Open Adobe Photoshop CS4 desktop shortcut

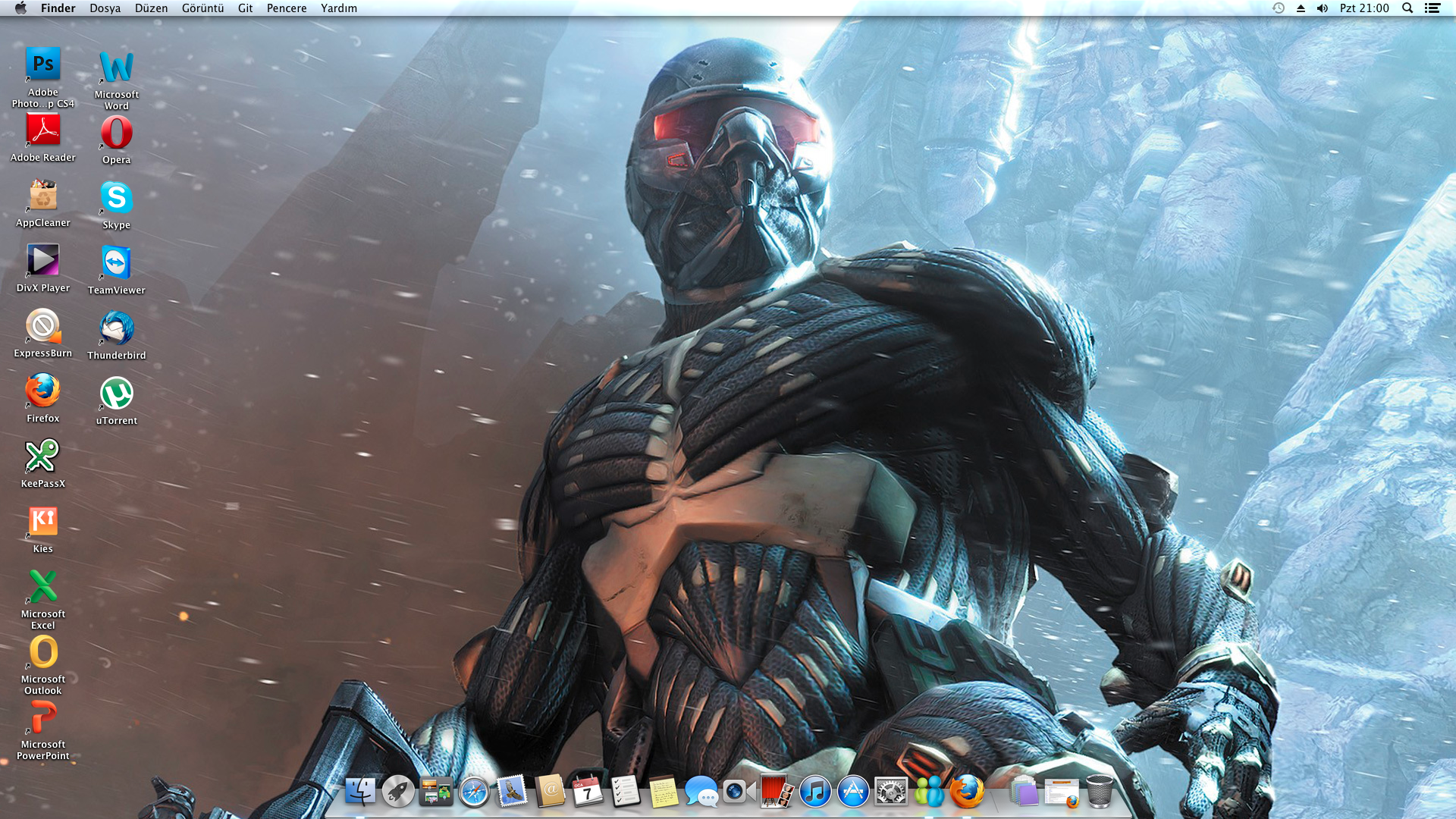[x=43, y=65]
